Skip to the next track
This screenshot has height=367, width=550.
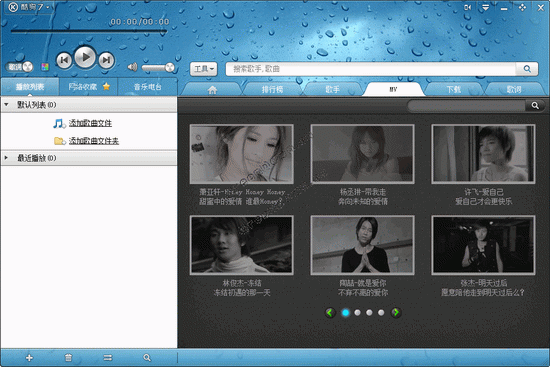106,60
